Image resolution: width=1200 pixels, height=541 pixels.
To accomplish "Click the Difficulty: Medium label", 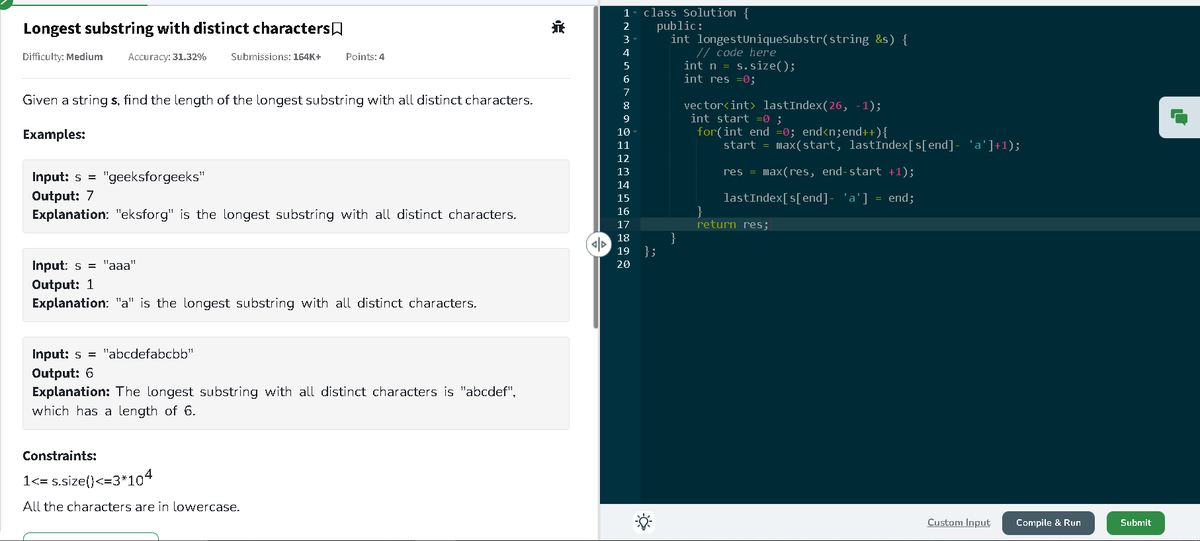I will pyautogui.click(x=62, y=57).
